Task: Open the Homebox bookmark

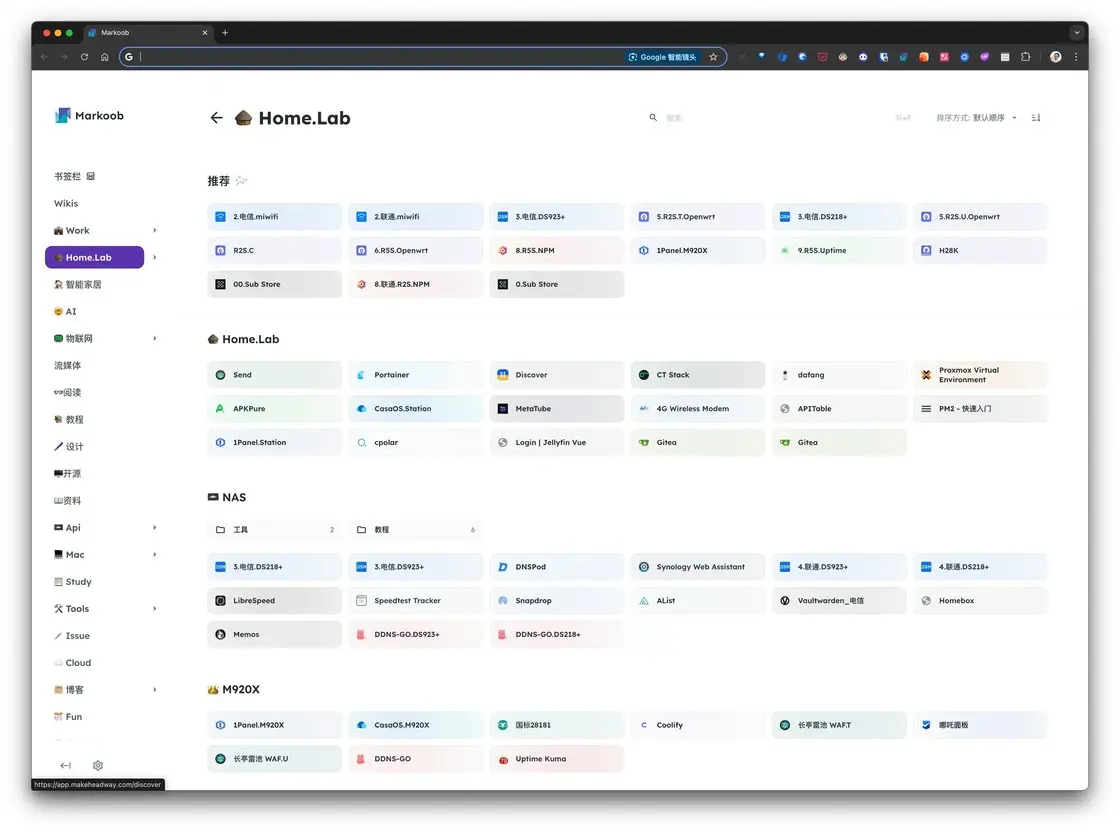Action: coord(980,601)
